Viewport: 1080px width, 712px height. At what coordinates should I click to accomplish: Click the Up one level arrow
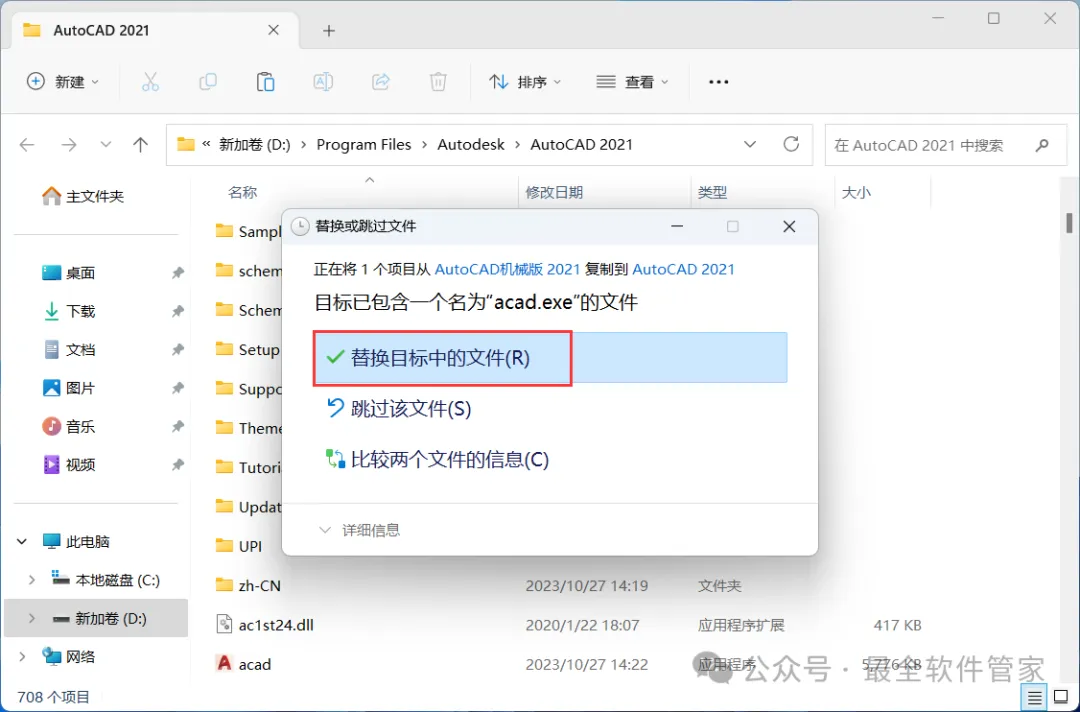click(141, 145)
